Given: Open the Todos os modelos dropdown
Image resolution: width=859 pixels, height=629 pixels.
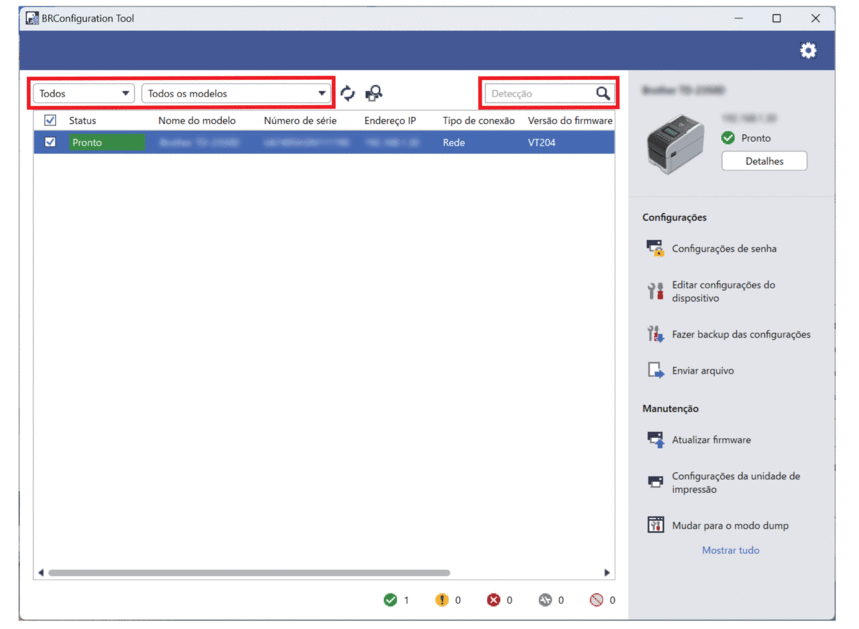Looking at the screenshot, I should [236, 93].
